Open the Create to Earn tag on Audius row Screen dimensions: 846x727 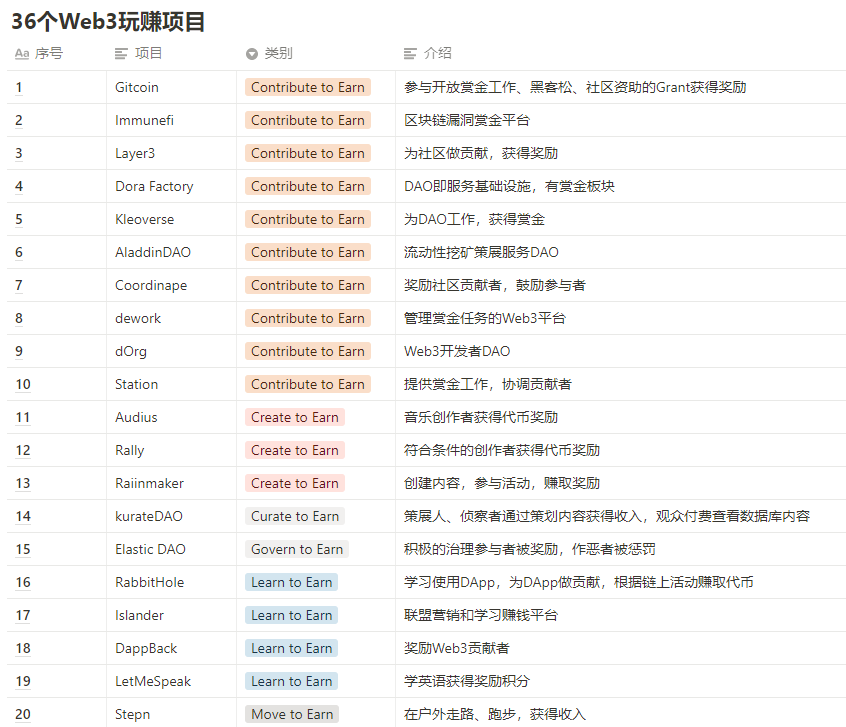(x=294, y=417)
